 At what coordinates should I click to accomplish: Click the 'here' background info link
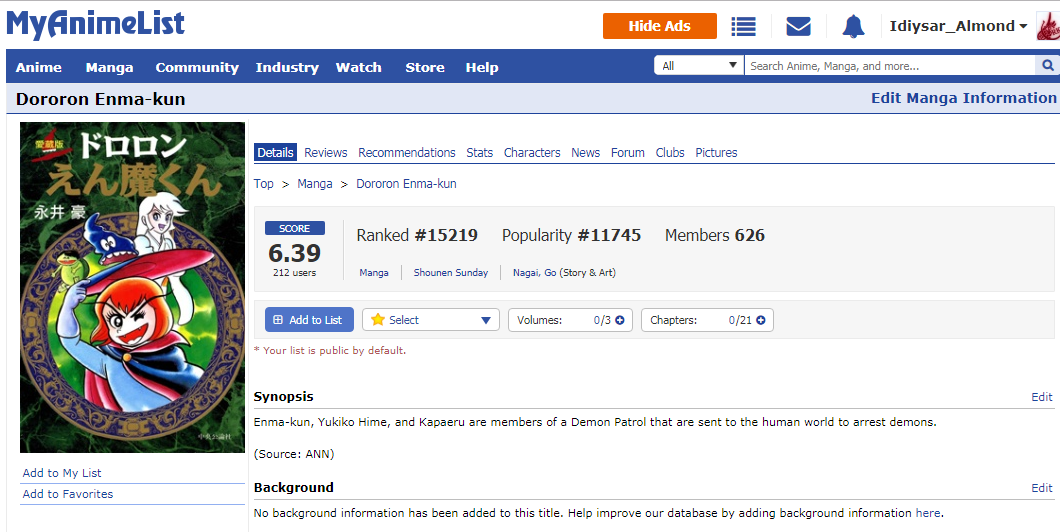coord(928,513)
